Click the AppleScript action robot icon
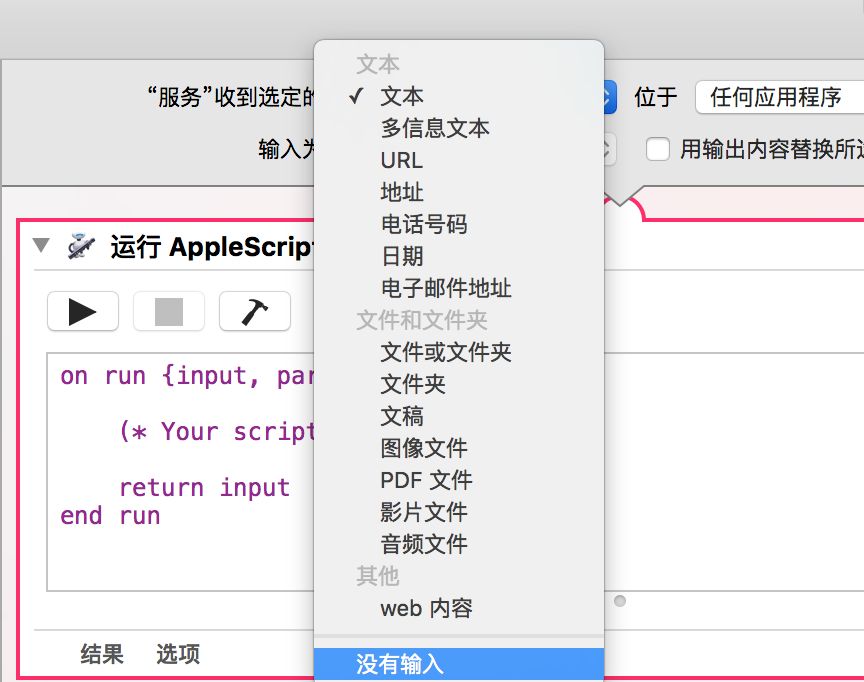864x682 pixels. tap(80, 246)
